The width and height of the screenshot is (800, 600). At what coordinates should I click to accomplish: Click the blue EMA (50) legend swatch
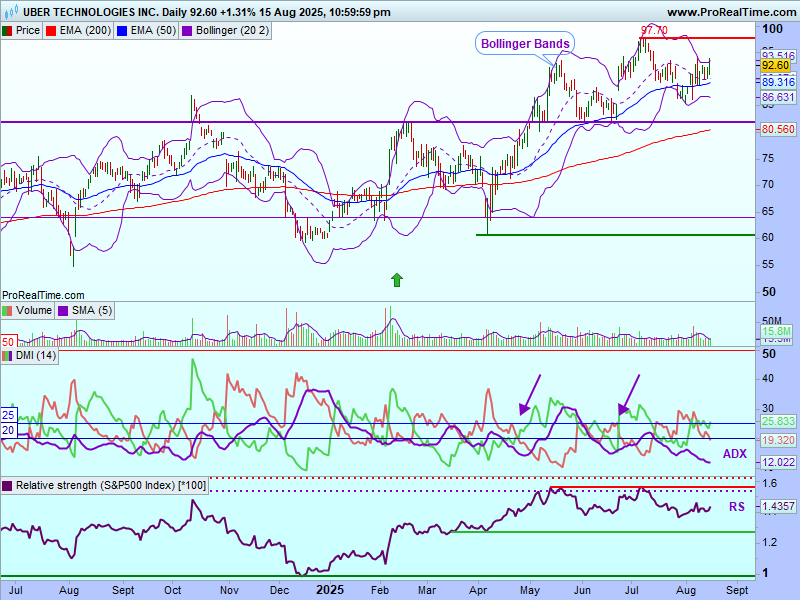122,31
